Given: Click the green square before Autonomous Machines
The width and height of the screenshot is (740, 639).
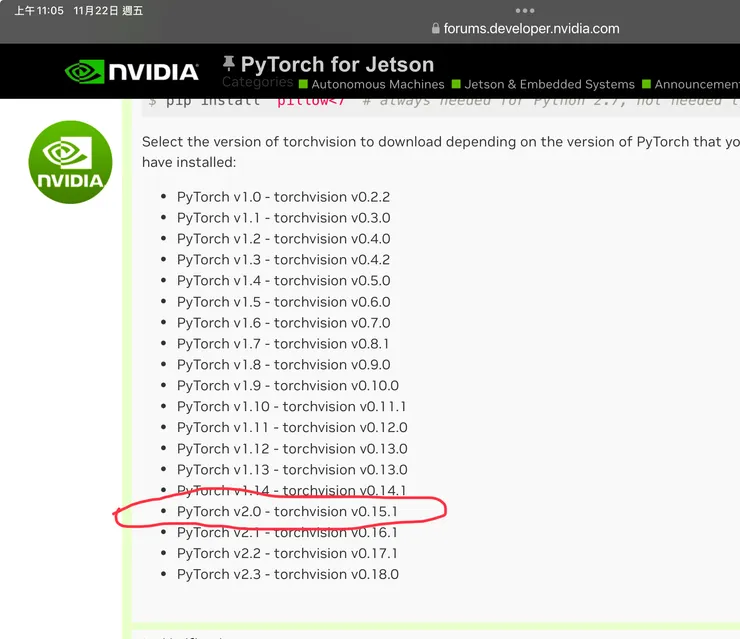Looking at the screenshot, I should click(303, 84).
